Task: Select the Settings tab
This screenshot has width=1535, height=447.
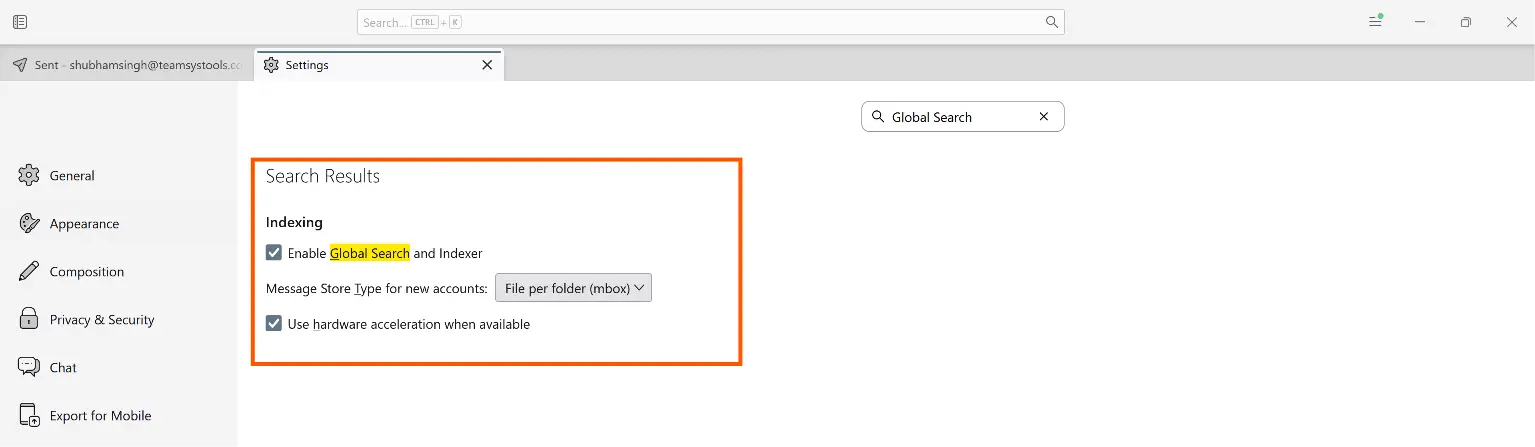Action: 380,65
